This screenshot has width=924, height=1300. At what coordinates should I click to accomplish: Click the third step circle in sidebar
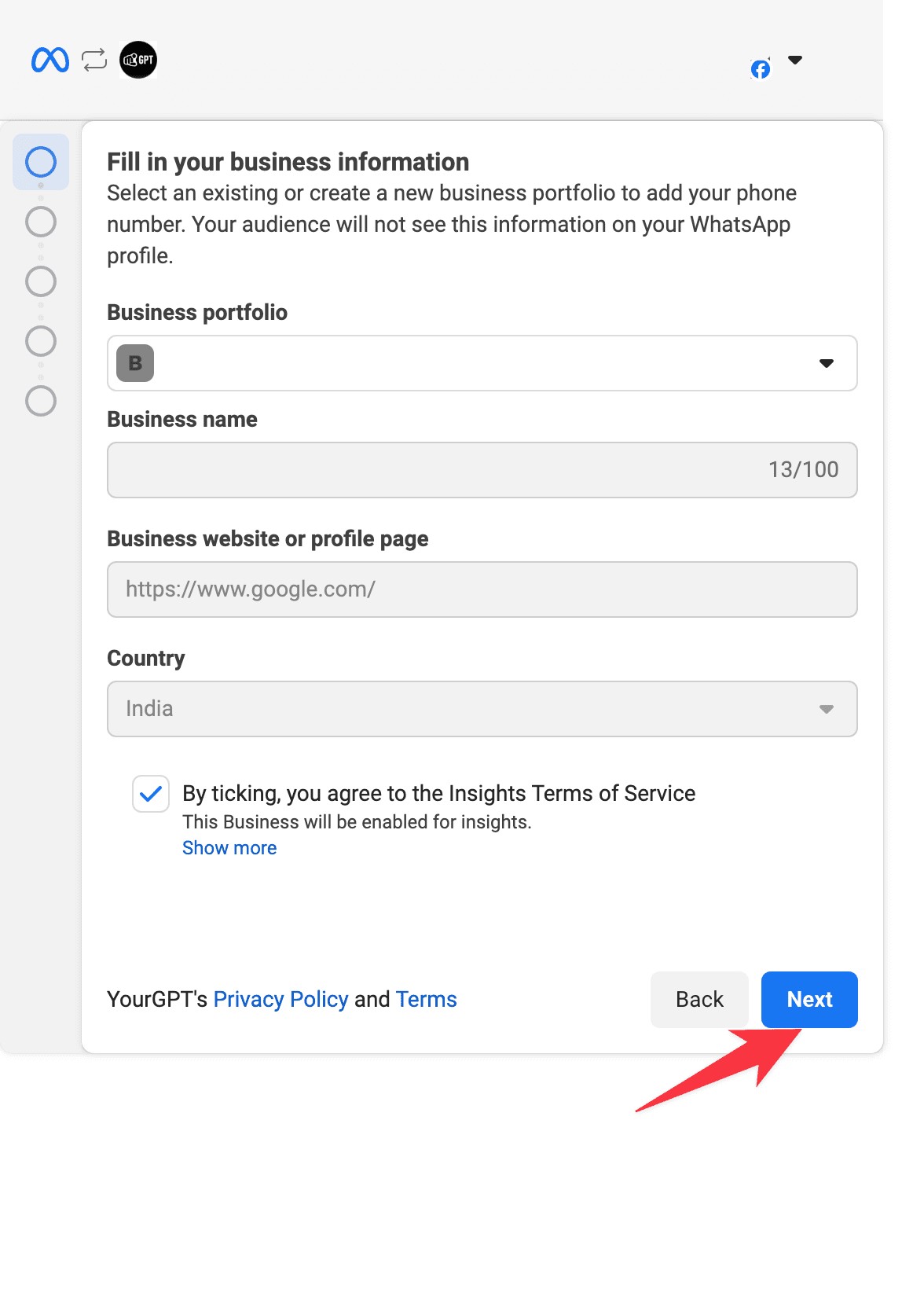tap(40, 281)
